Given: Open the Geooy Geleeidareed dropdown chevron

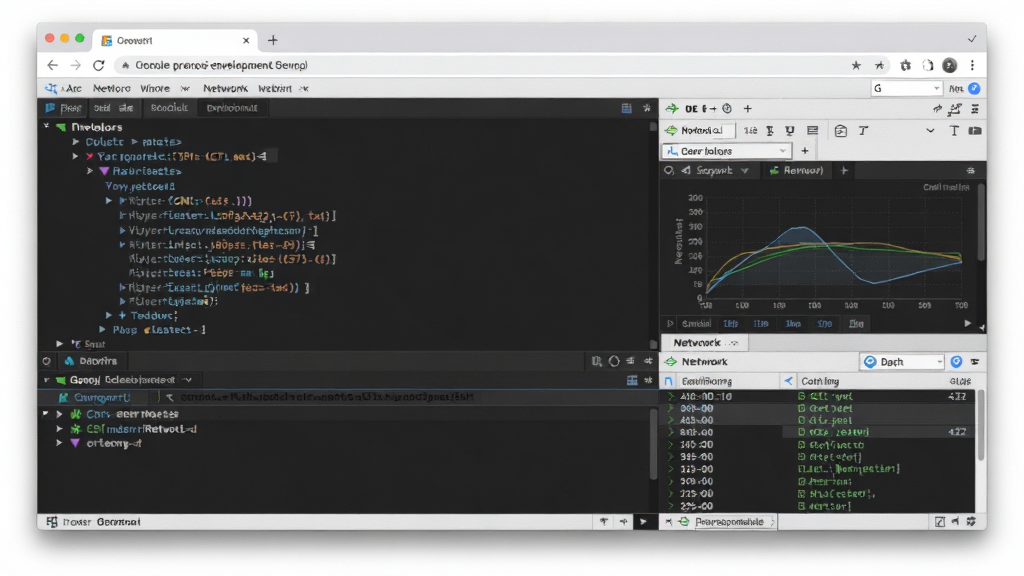Looking at the screenshot, I should pos(188,380).
